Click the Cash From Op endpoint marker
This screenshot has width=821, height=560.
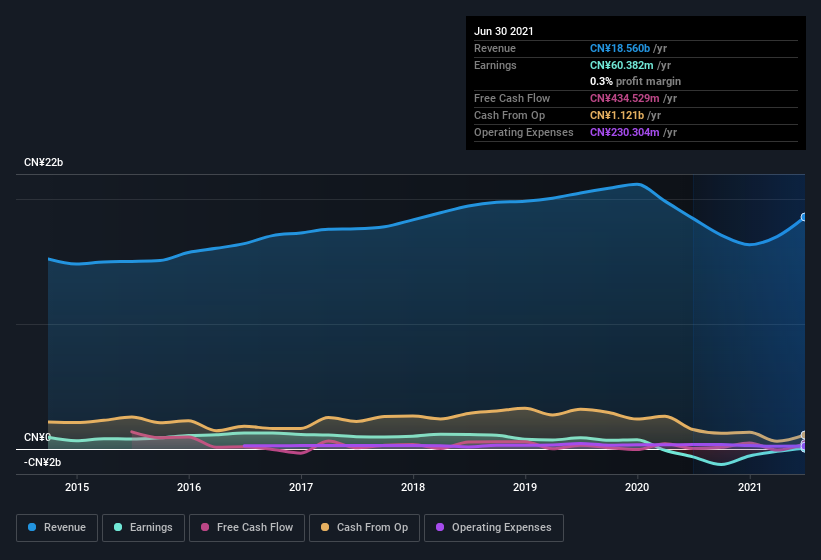coord(804,435)
